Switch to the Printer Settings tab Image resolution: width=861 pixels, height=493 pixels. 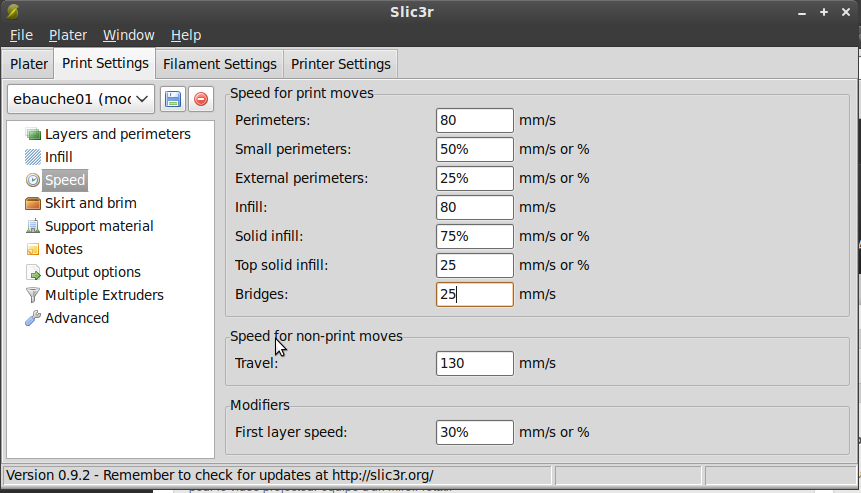pyautogui.click(x=341, y=64)
